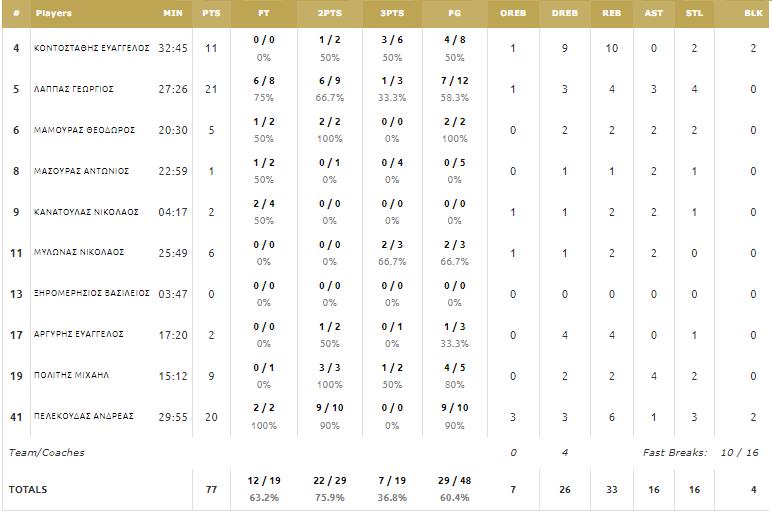Screen dimensions: 772x518
Task: Sort table by PTS column header
Action: [211, 13]
